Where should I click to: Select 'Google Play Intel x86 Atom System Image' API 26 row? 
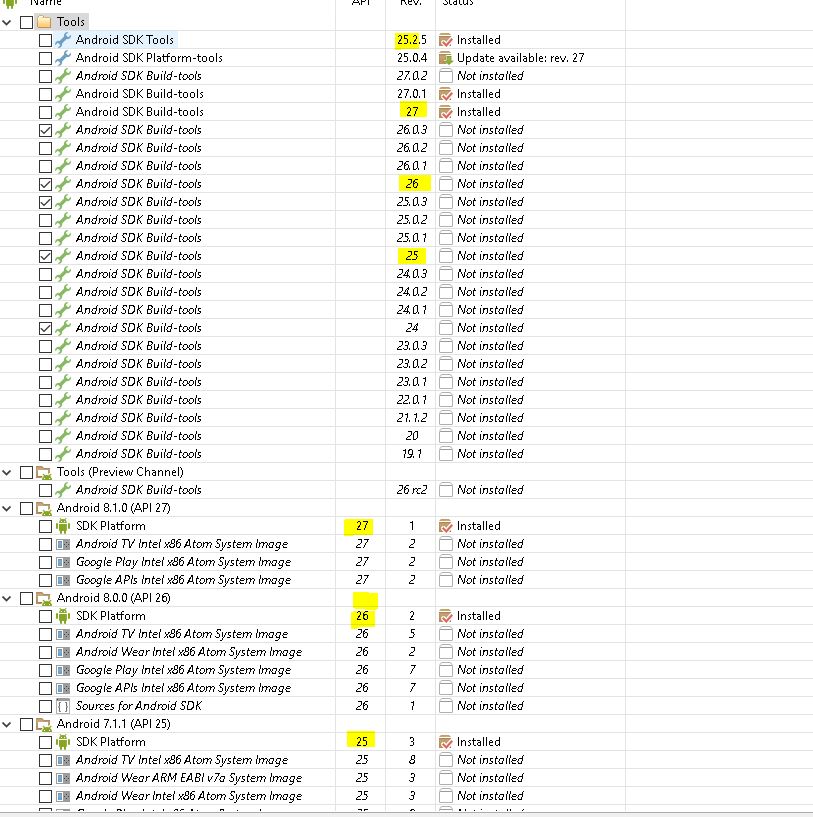pyautogui.click(x=183, y=671)
